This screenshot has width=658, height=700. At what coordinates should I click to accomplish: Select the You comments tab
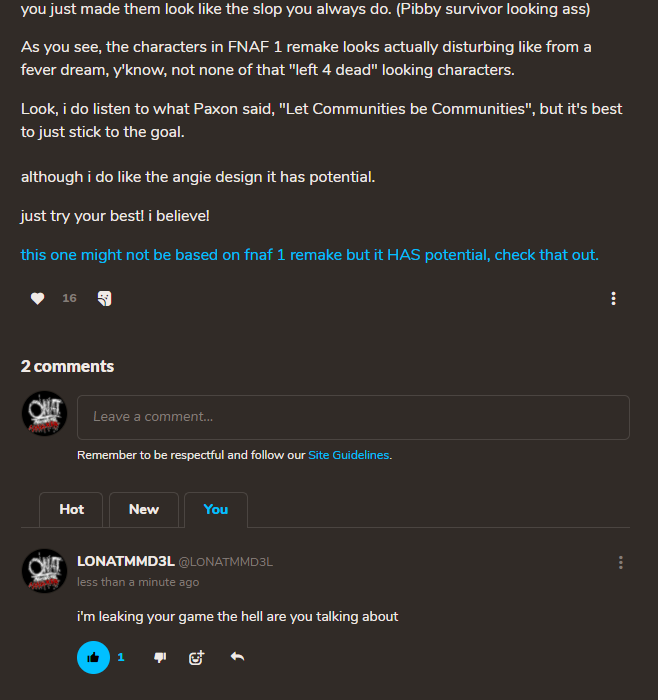tap(216, 509)
